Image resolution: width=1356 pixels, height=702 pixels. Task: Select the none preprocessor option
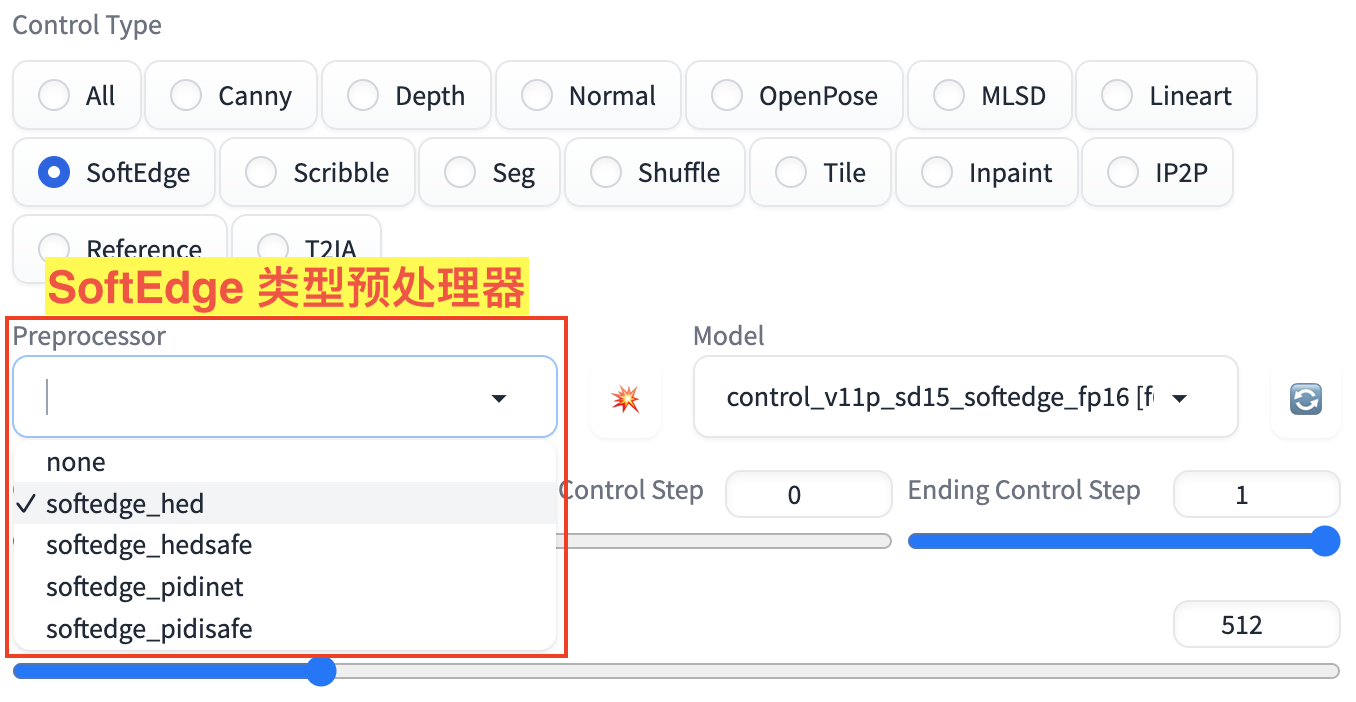(x=76, y=462)
